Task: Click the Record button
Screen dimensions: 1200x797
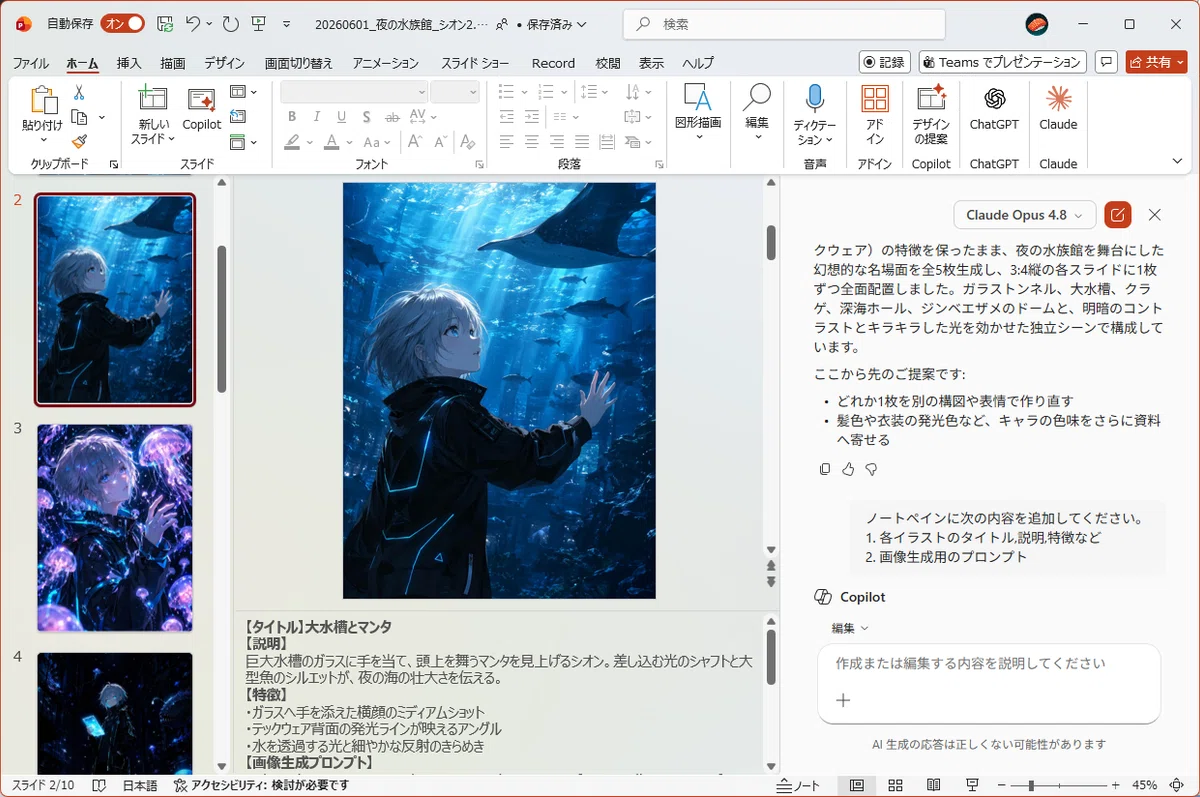Action: pyautogui.click(x=884, y=62)
